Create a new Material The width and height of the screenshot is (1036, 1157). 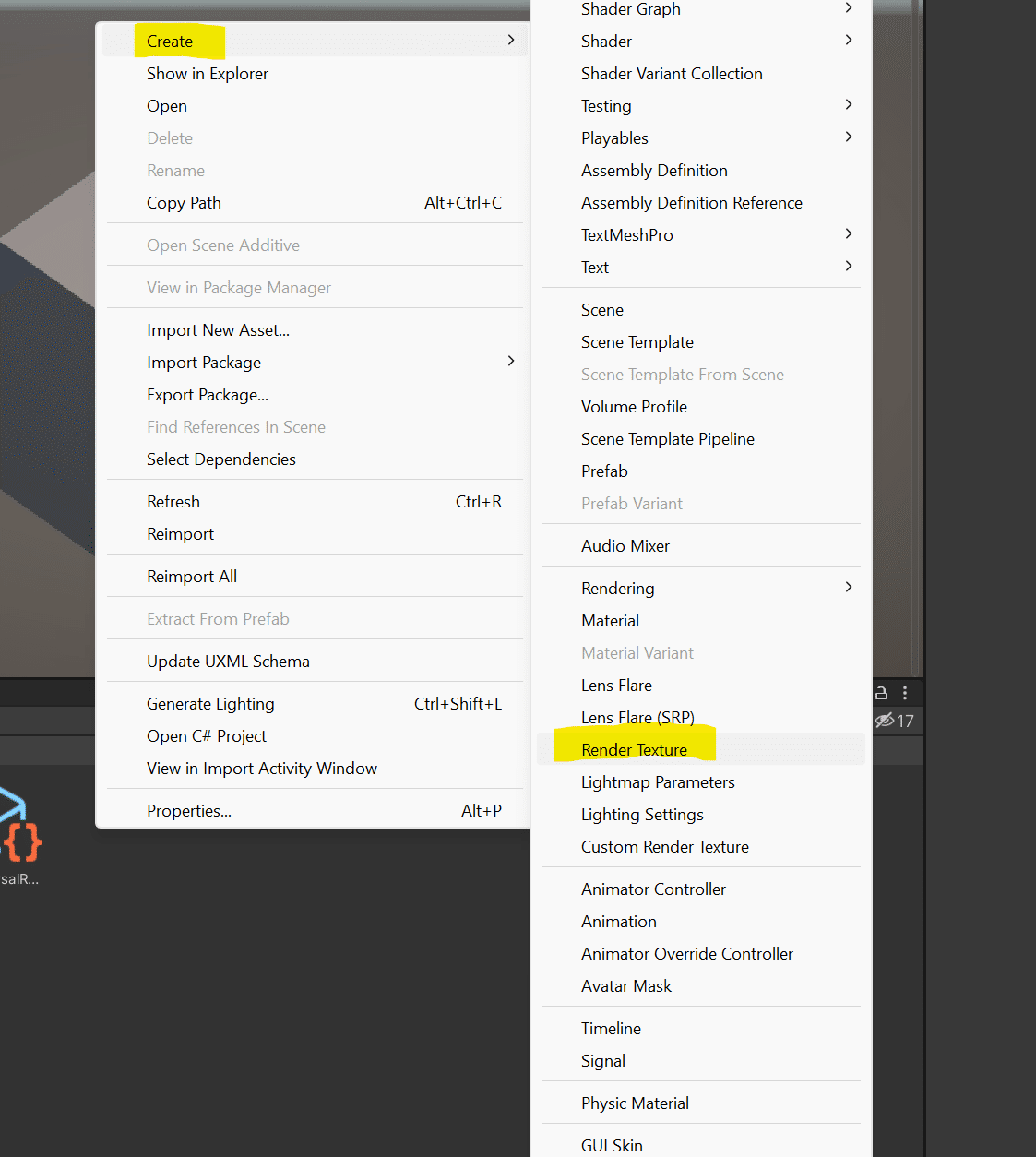pyautogui.click(x=701, y=621)
